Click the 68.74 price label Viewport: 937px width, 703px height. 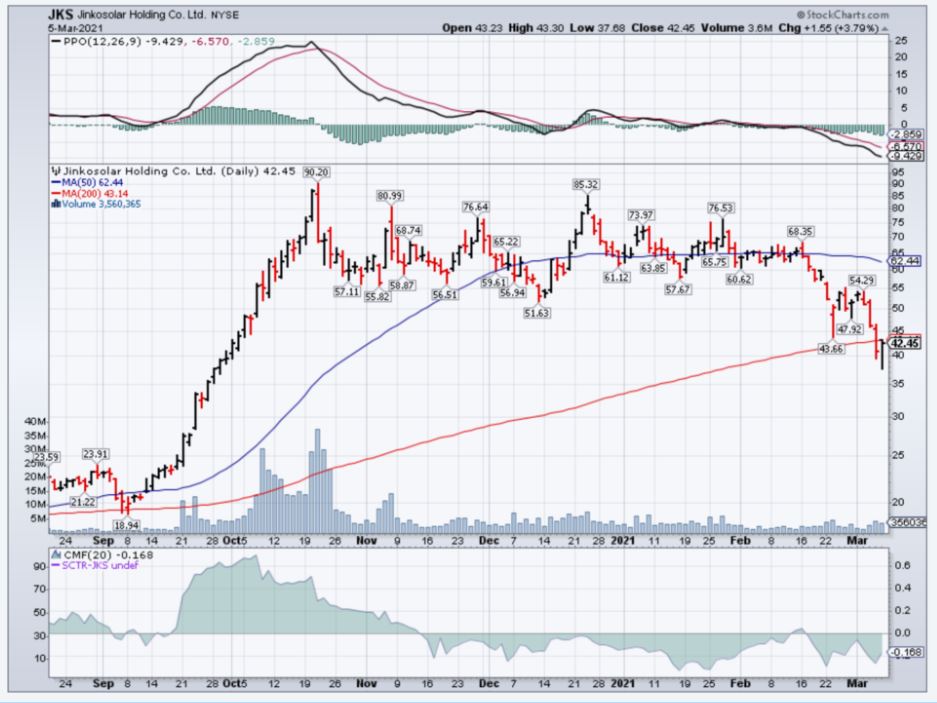pos(409,230)
